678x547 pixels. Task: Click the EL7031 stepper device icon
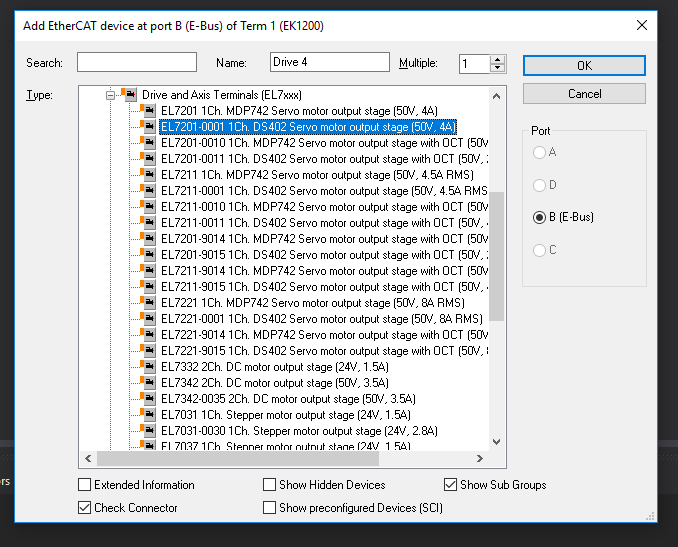148,415
